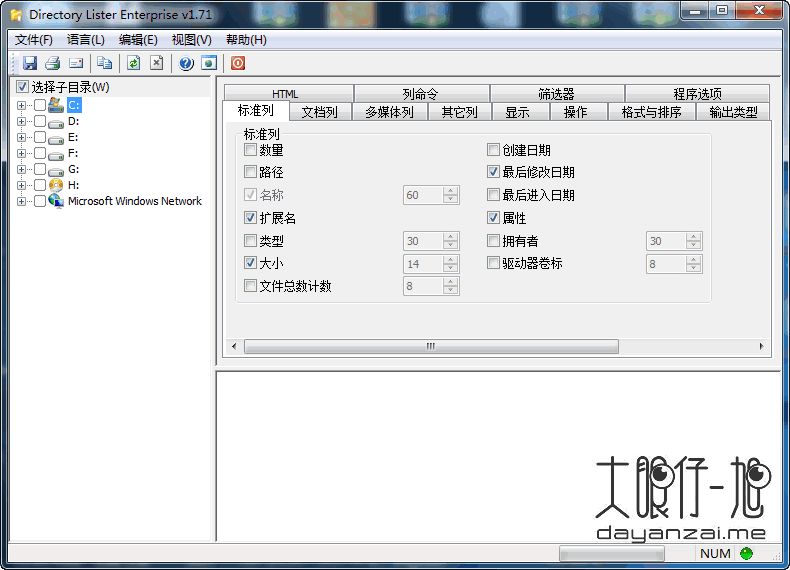
Task: Uncheck the 扩展名 column checkbox
Action: click(x=250, y=217)
